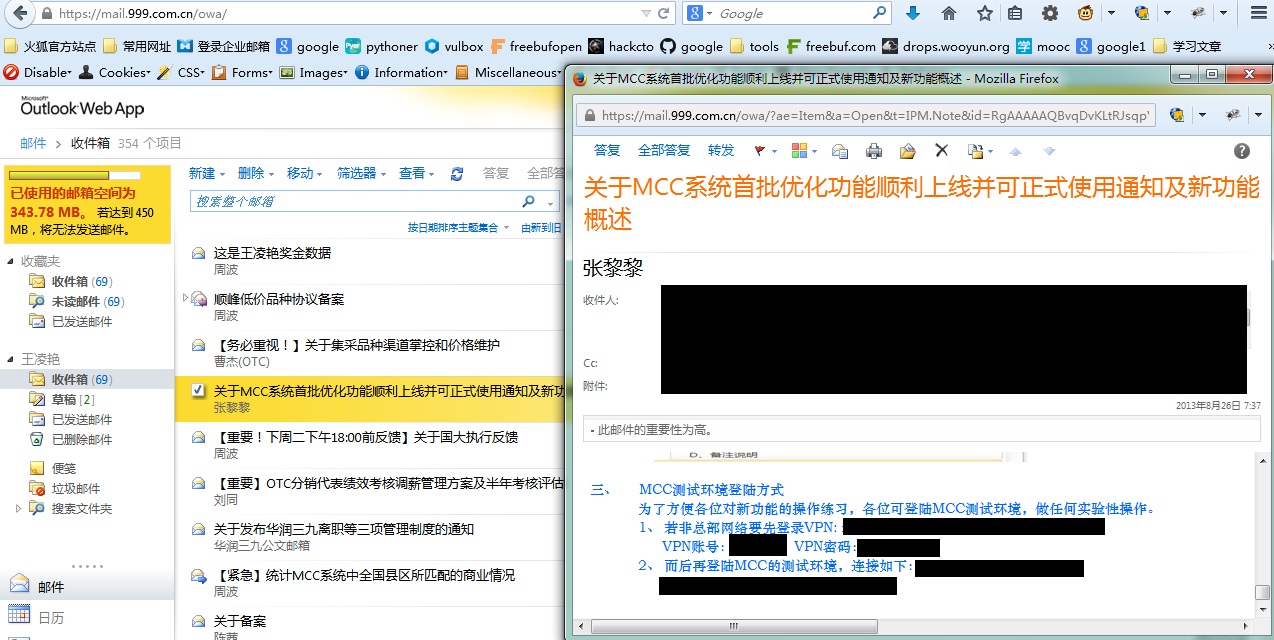Screen dimensions: 1274x640
Task: Select 已删除邮件 folder
Action: 70,440
